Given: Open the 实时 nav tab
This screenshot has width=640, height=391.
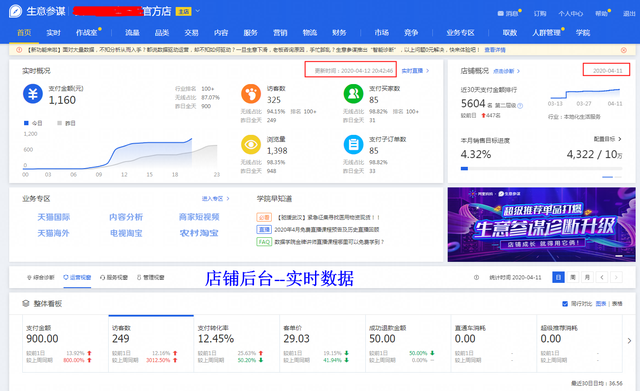Looking at the screenshot, I should tap(53, 33).
